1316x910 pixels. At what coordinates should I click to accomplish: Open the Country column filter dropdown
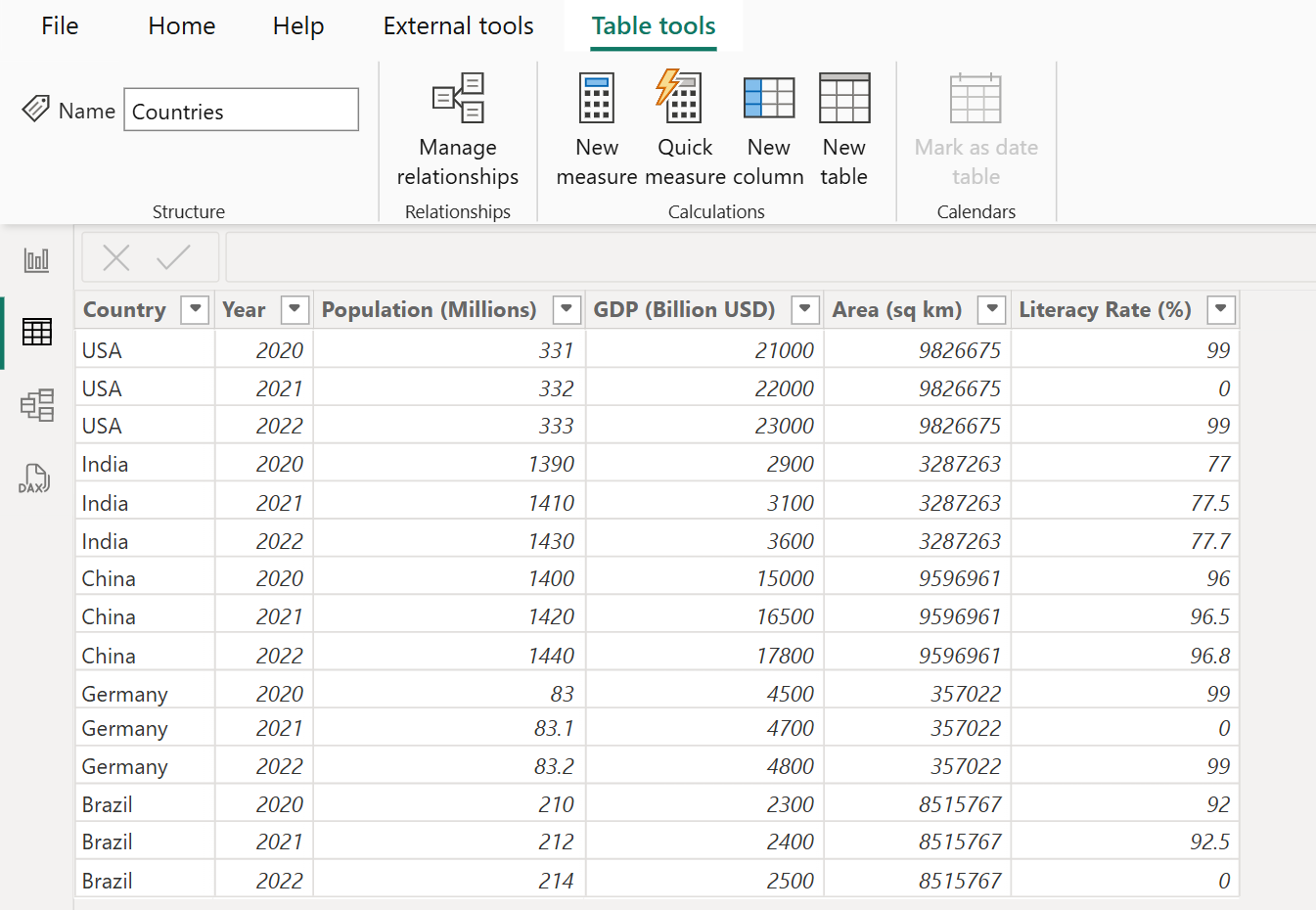pyautogui.click(x=195, y=309)
